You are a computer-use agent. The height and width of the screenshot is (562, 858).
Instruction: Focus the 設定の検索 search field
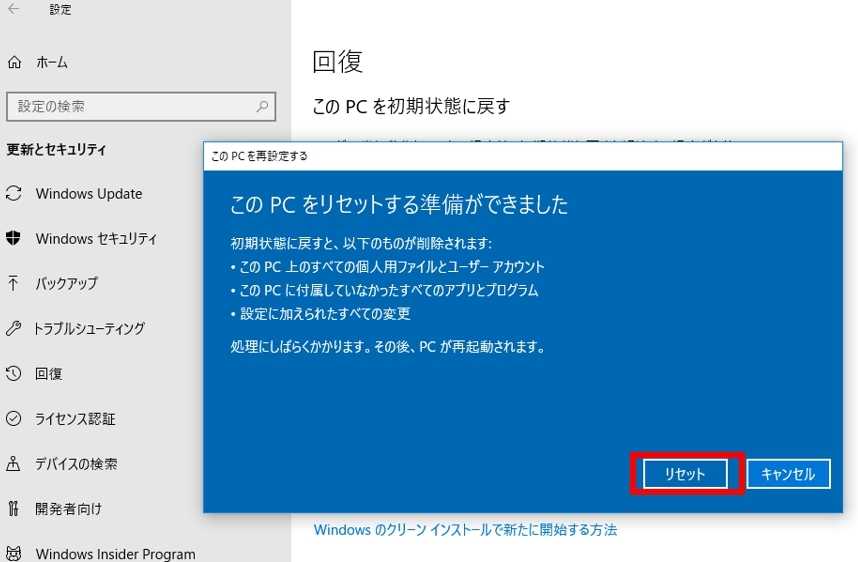pos(130,106)
